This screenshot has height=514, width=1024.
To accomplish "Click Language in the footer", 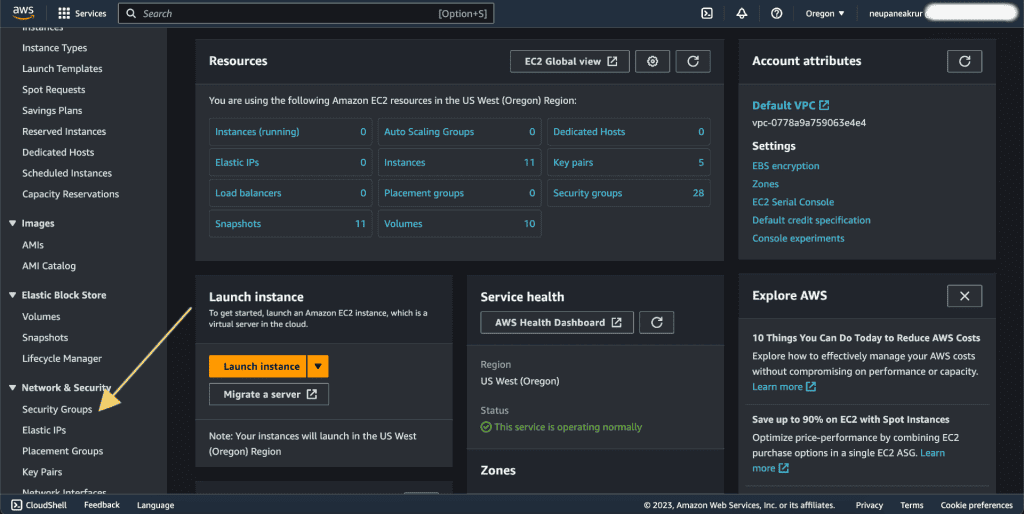I will click(x=155, y=505).
